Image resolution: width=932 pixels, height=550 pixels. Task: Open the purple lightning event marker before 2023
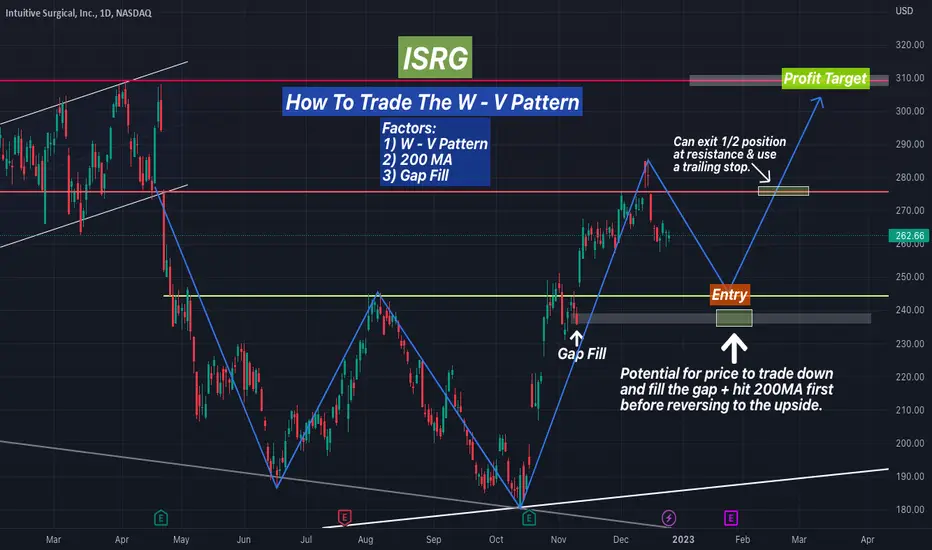pyautogui.click(x=669, y=518)
